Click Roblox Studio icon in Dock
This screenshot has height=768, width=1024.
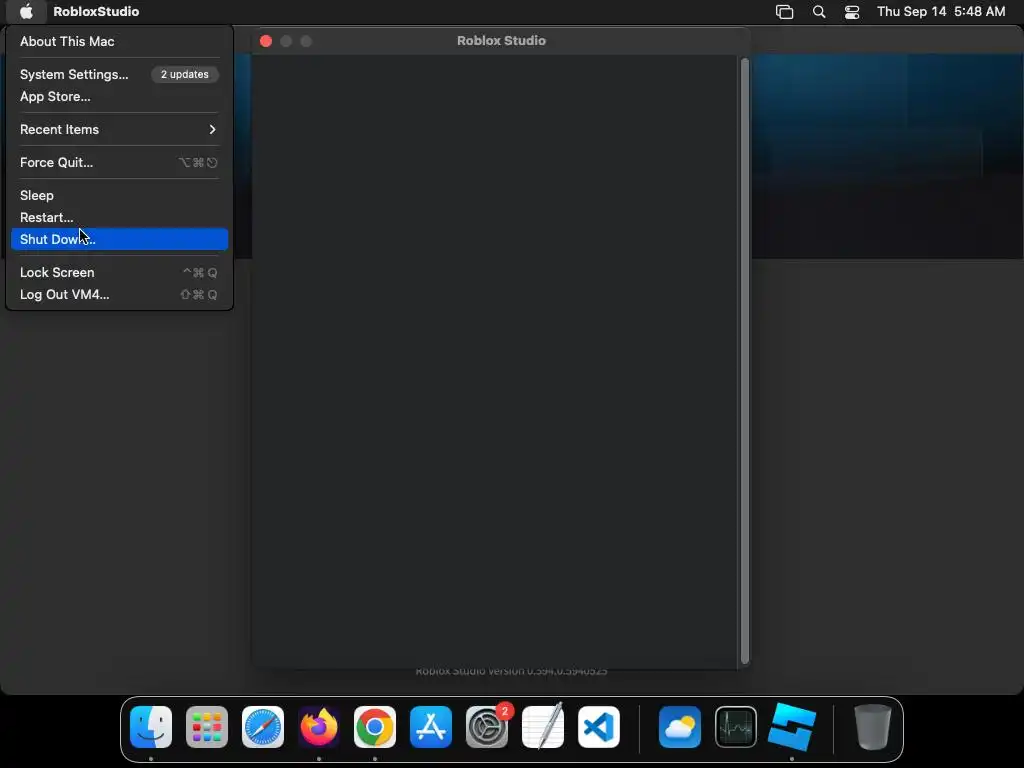pyautogui.click(x=792, y=727)
